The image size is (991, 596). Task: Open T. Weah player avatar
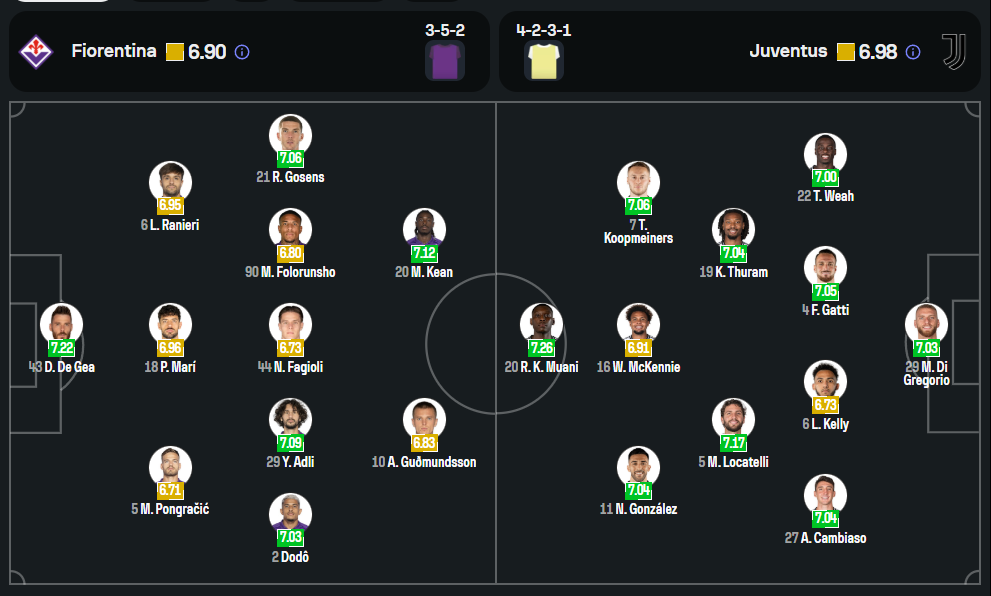click(x=825, y=154)
